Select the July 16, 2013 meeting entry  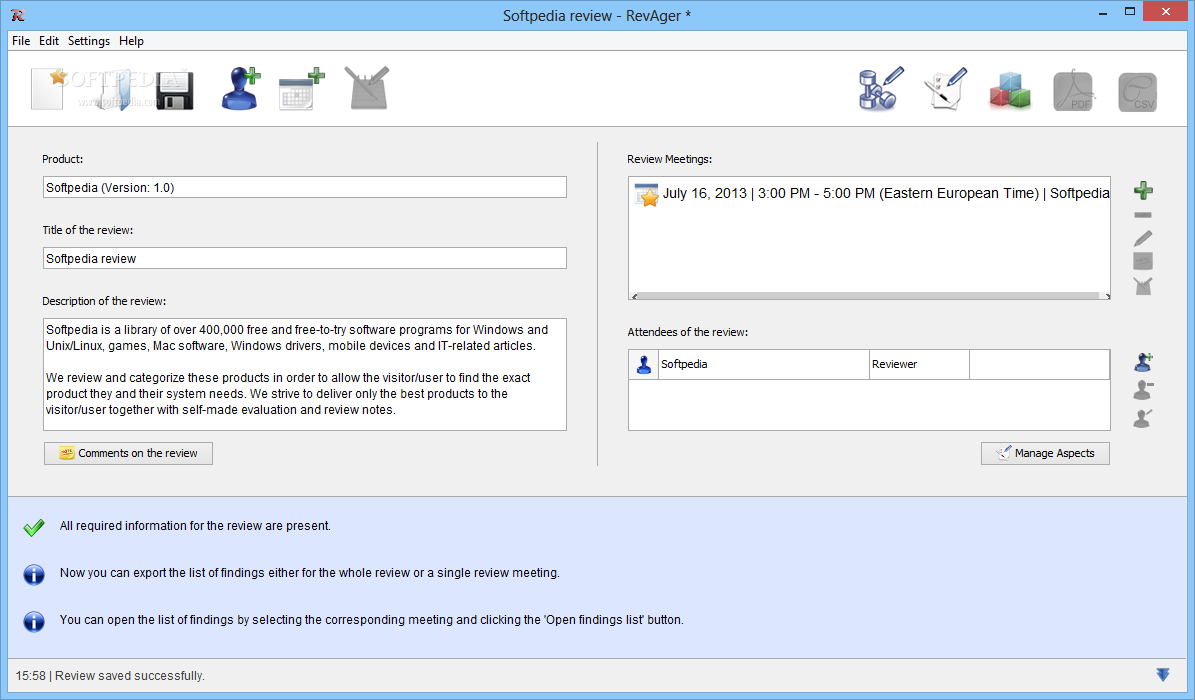870,194
